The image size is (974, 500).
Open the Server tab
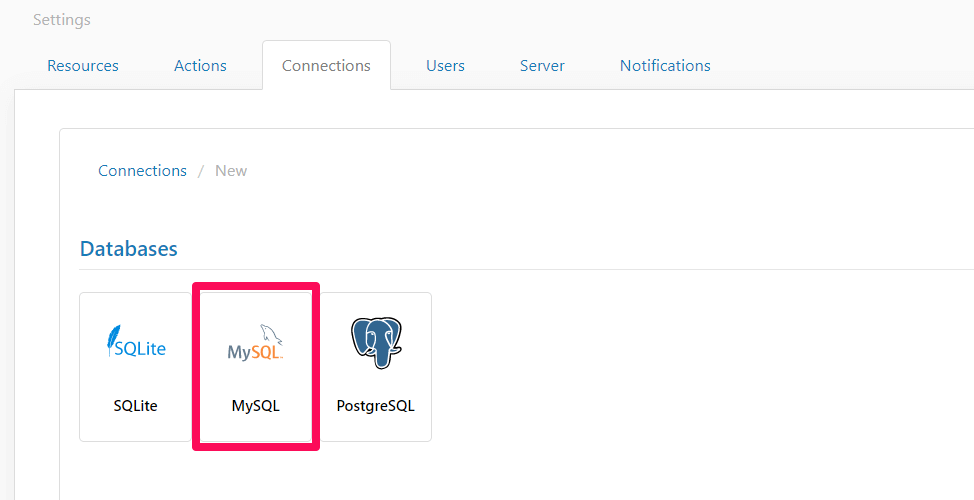point(542,66)
